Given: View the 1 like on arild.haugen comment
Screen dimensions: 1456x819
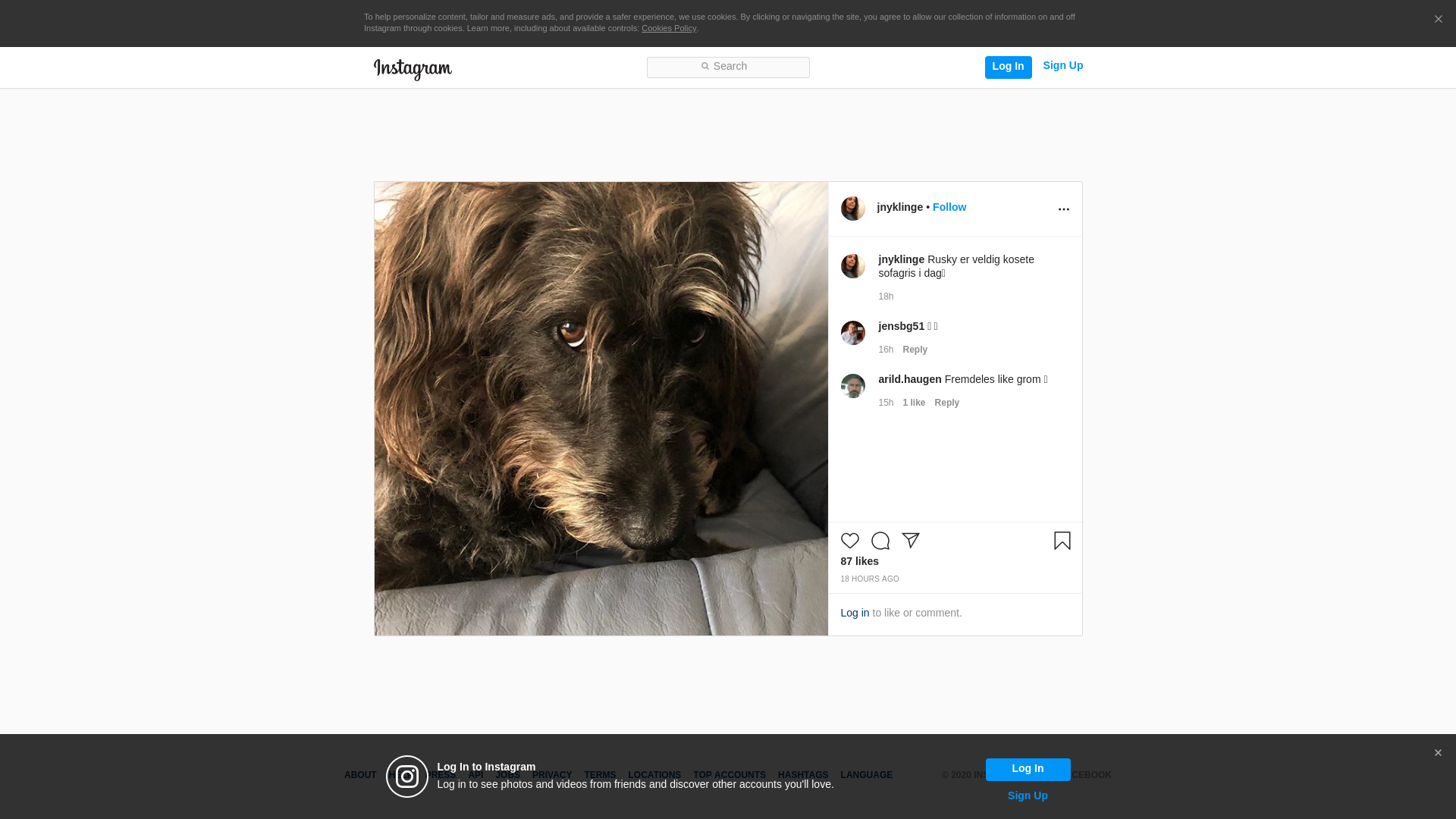Looking at the screenshot, I should 914,403.
